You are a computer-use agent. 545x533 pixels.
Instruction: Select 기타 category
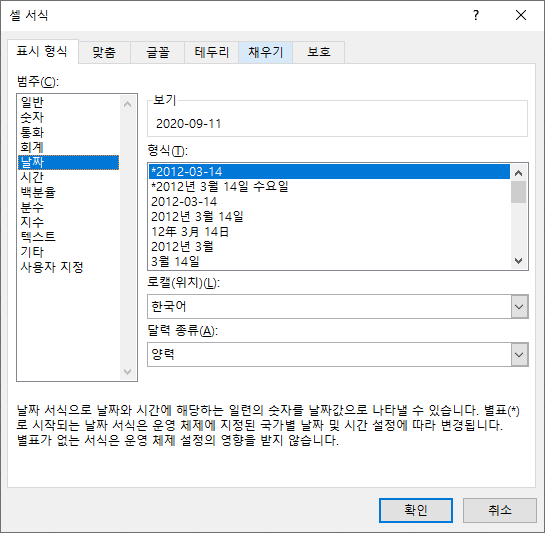[68, 252]
